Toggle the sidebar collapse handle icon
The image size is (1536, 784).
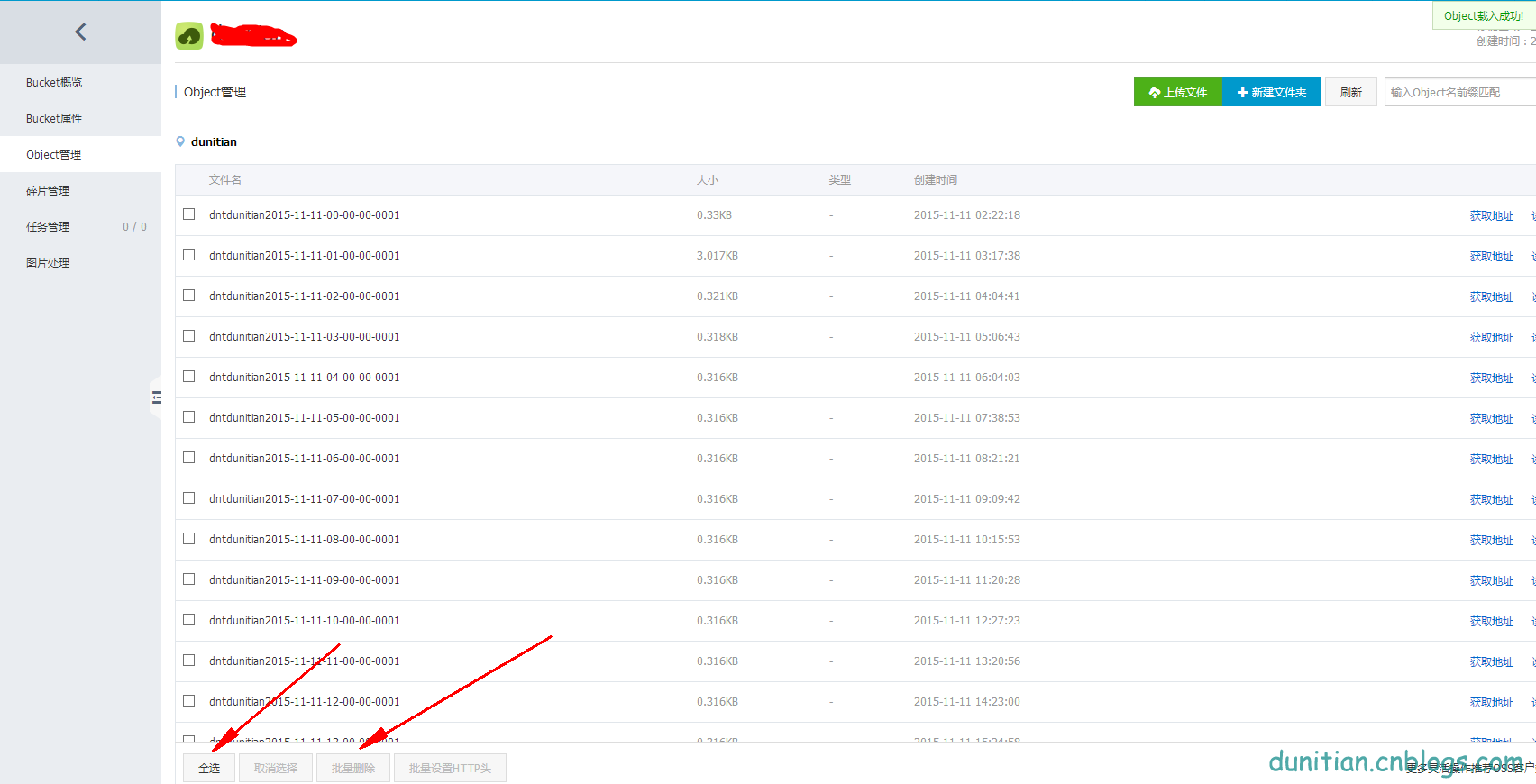(x=156, y=397)
